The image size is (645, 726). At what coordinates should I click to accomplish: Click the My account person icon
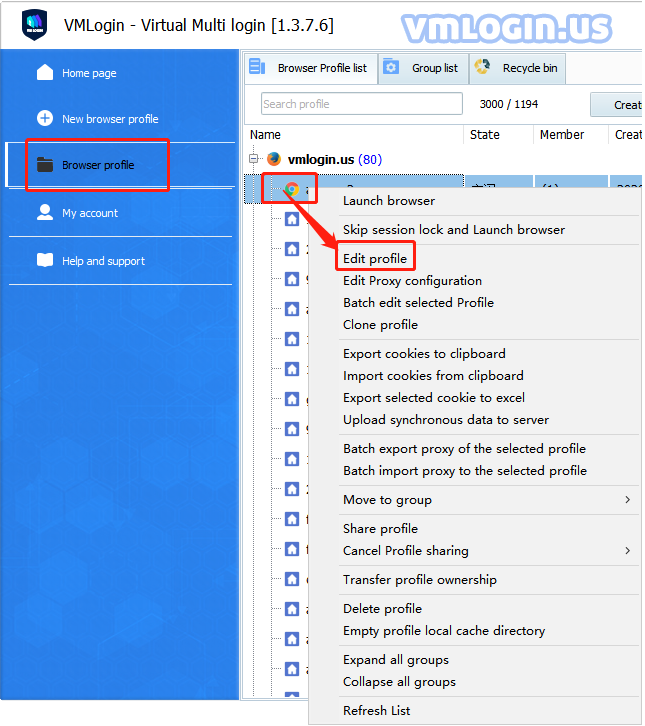[x=45, y=212]
